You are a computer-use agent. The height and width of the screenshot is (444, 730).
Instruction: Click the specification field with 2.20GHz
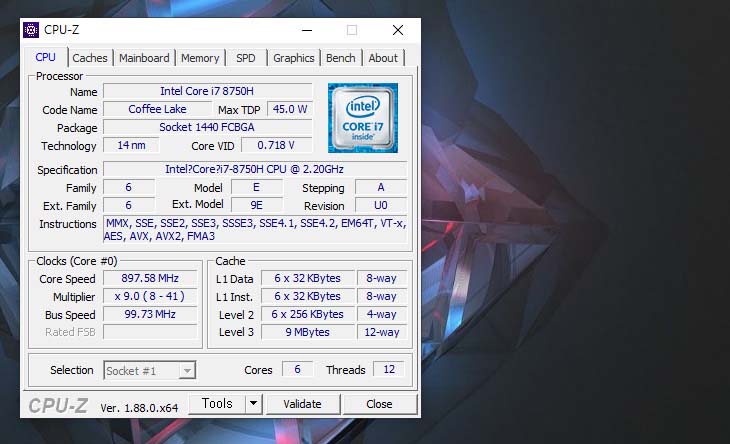[x=255, y=169]
